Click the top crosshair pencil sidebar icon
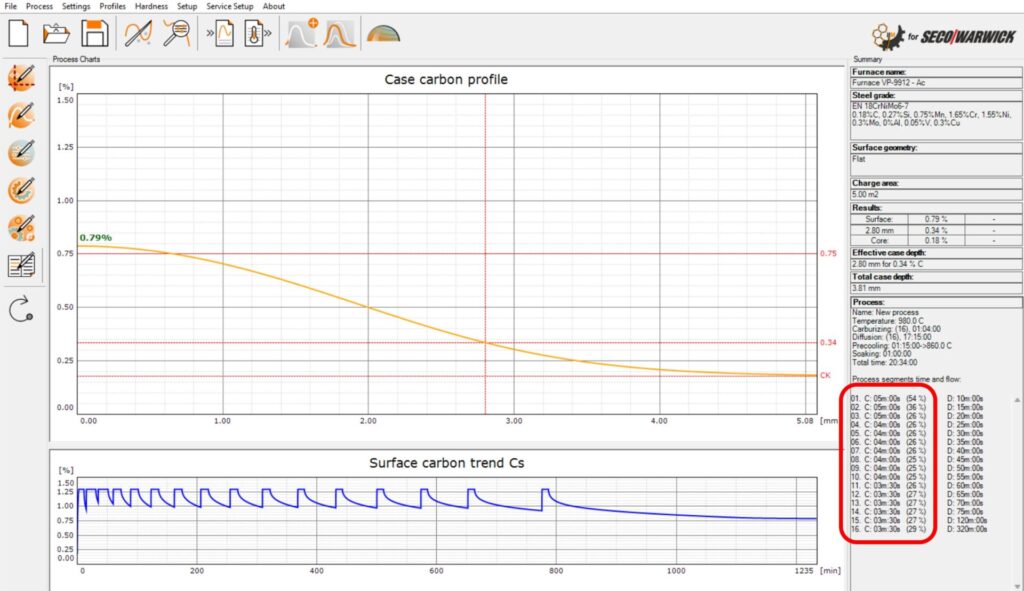The height and width of the screenshot is (591, 1024). [21, 78]
